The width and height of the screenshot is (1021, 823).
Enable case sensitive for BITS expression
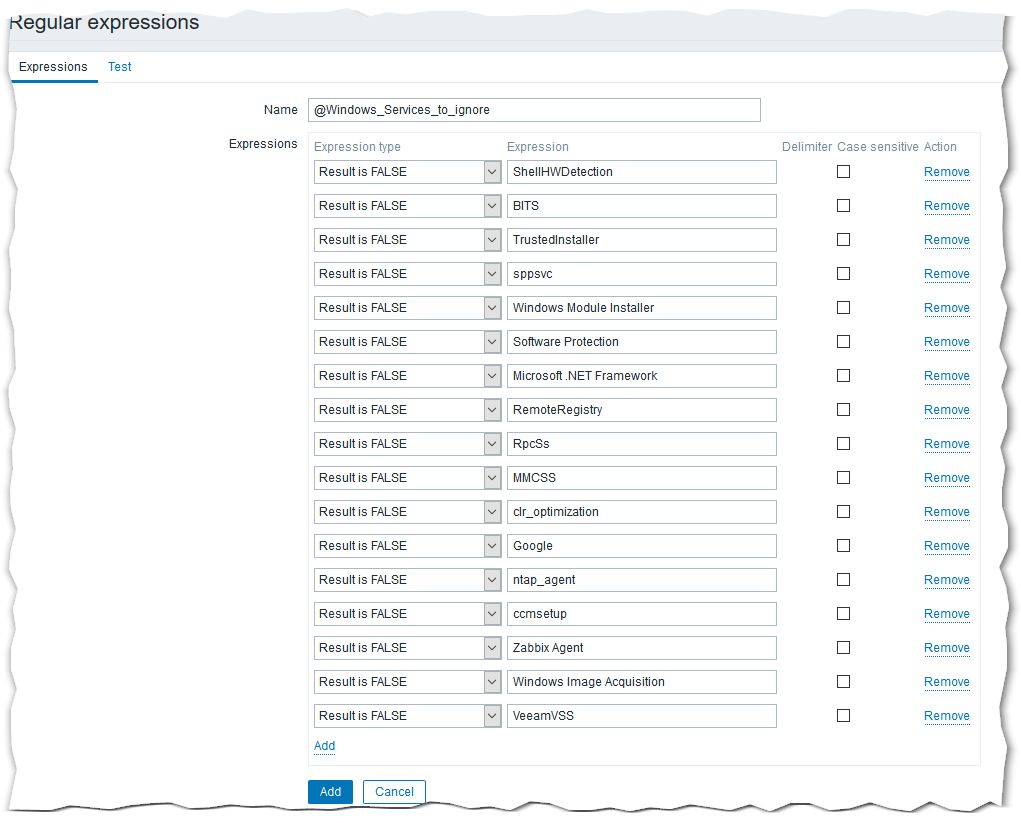pos(843,206)
